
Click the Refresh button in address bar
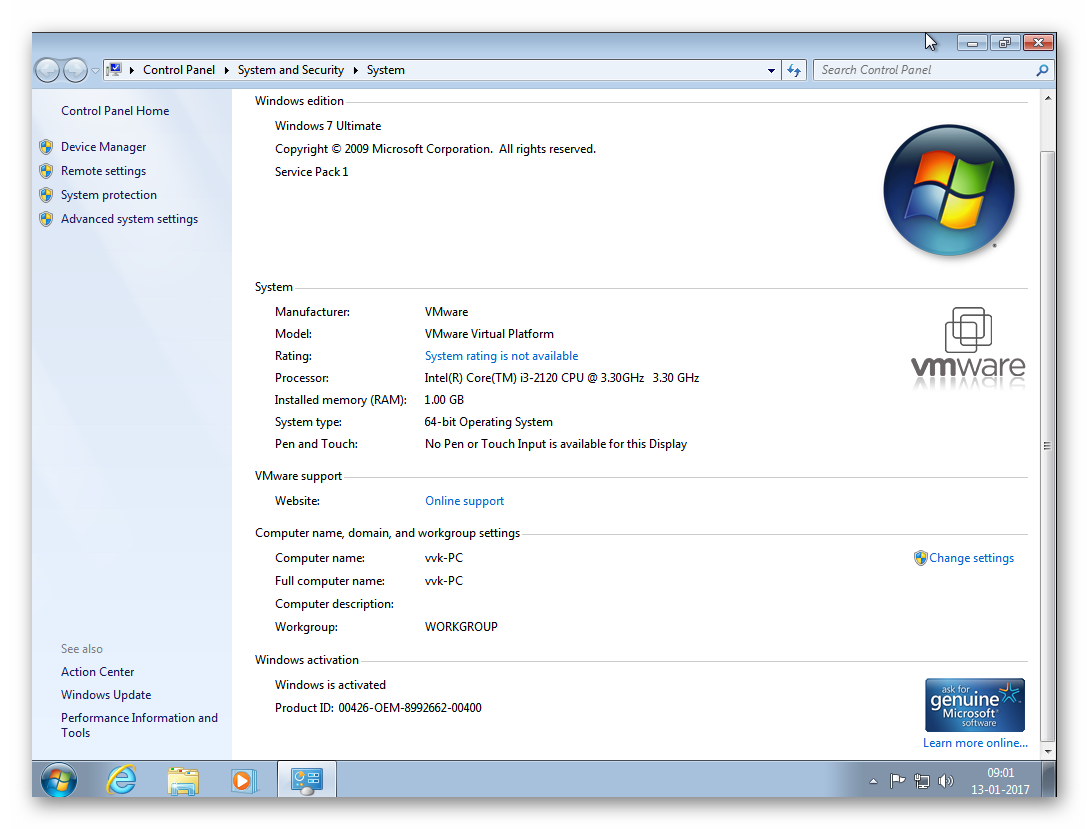tap(794, 70)
